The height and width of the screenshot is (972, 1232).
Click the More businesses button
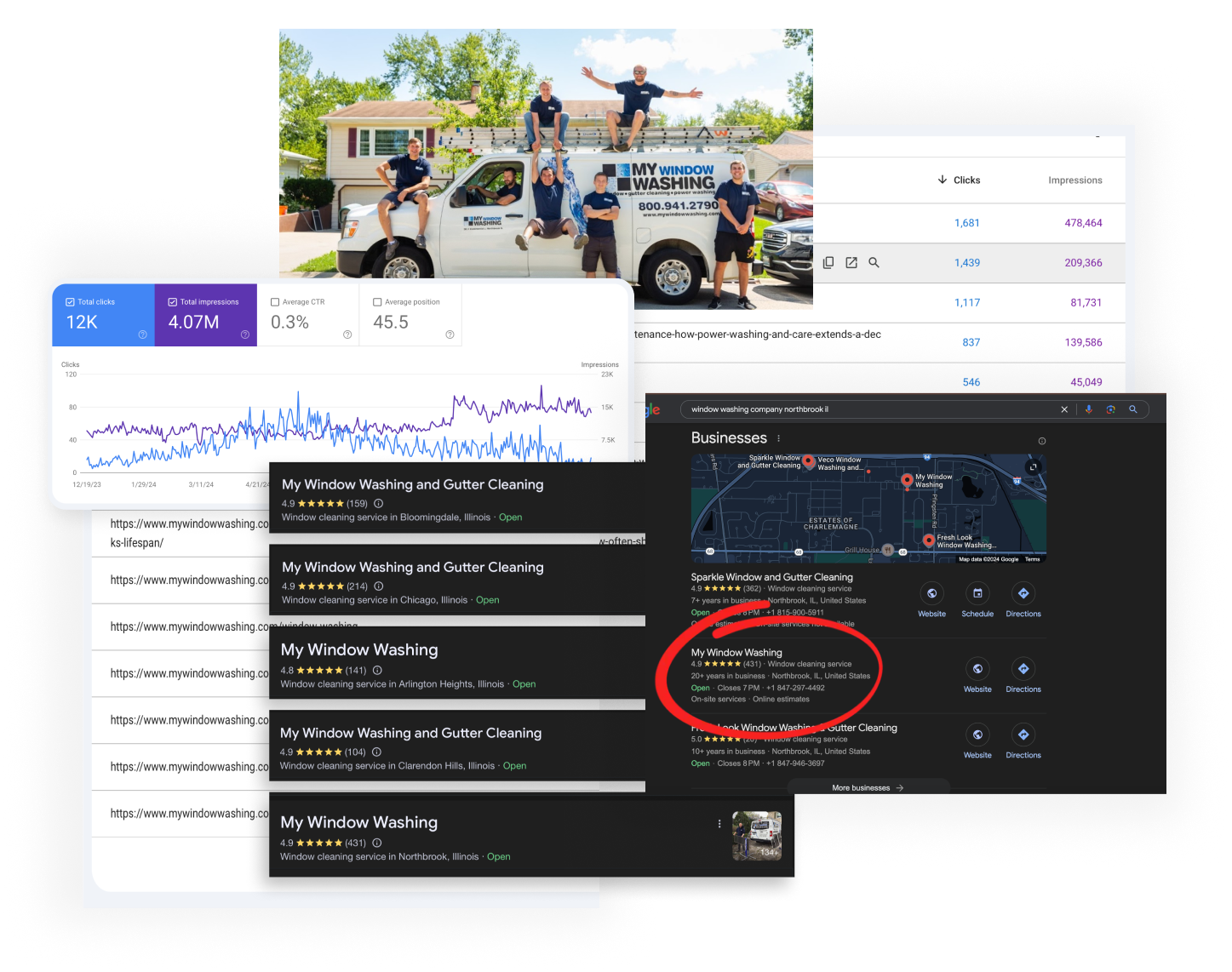click(x=868, y=787)
